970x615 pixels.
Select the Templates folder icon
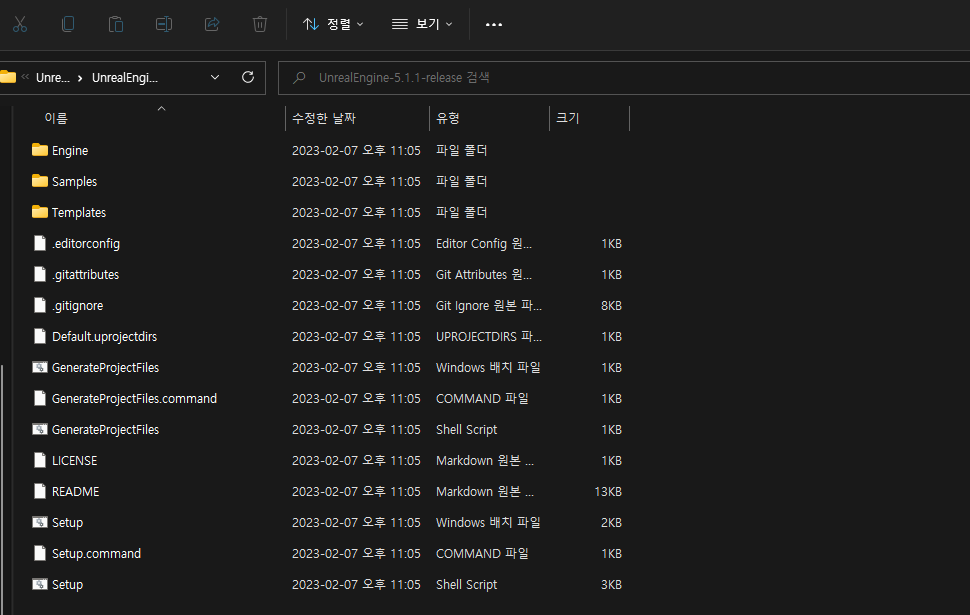tap(40, 212)
